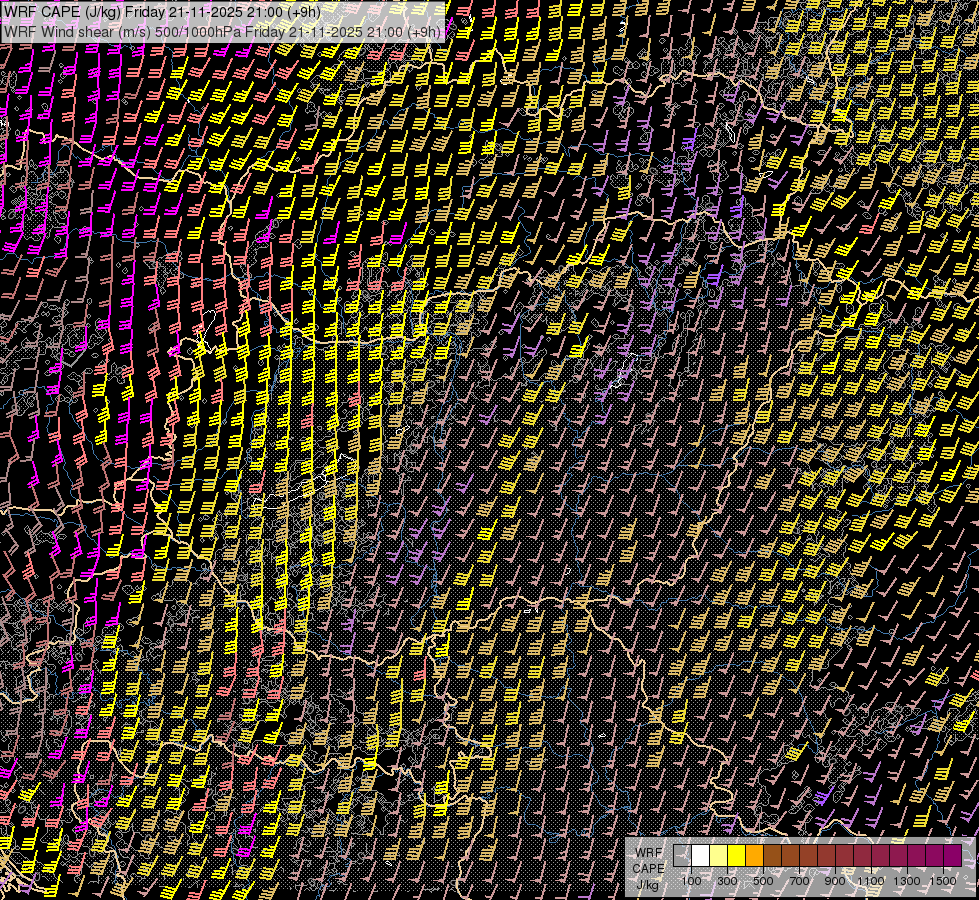Click the CAPE label in the legend
The height and width of the screenshot is (900, 979).
[648, 868]
